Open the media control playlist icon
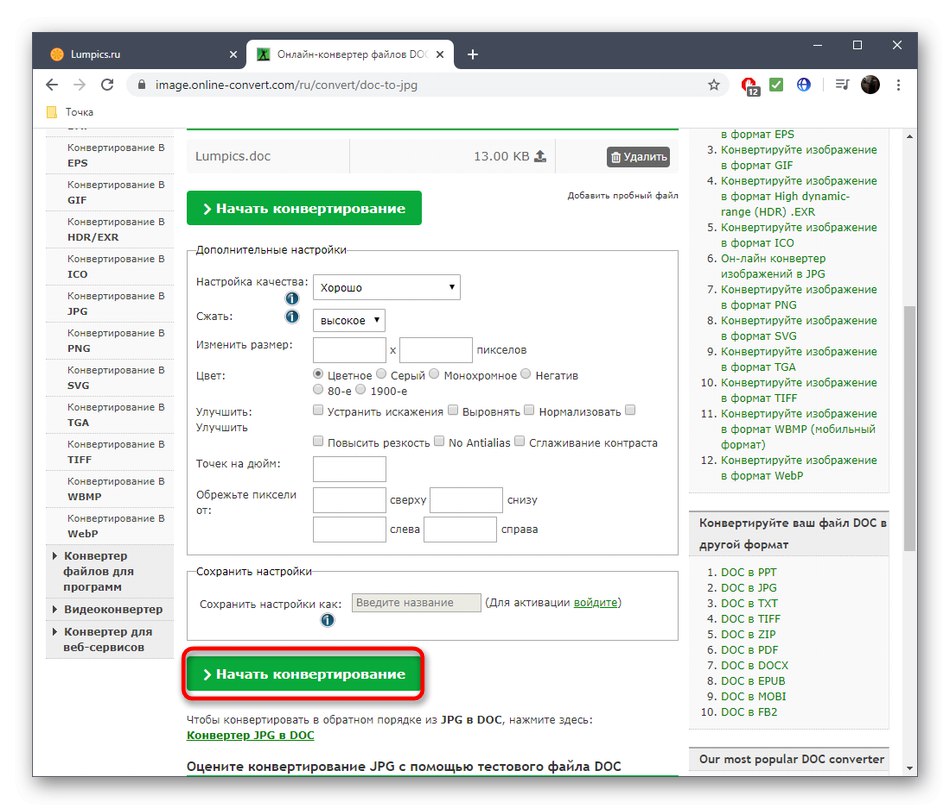Viewport: 950px width, 809px height. (x=842, y=85)
